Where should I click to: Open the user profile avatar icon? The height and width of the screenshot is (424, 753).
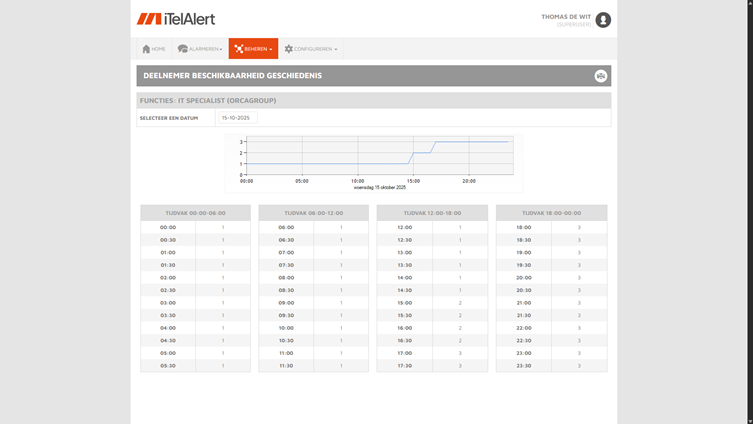pyautogui.click(x=603, y=20)
